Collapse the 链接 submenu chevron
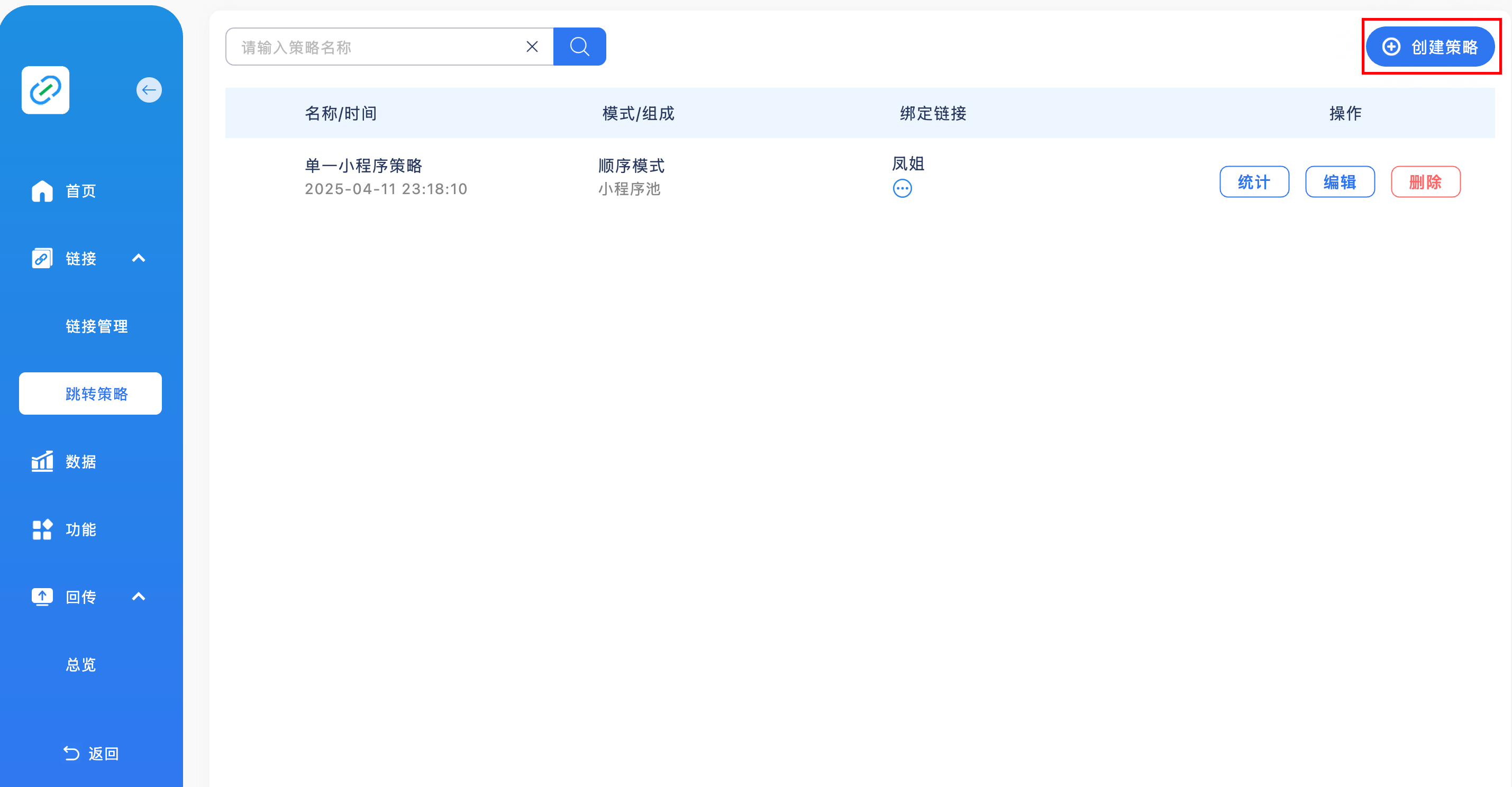This screenshot has width=1512, height=787. pos(139,258)
